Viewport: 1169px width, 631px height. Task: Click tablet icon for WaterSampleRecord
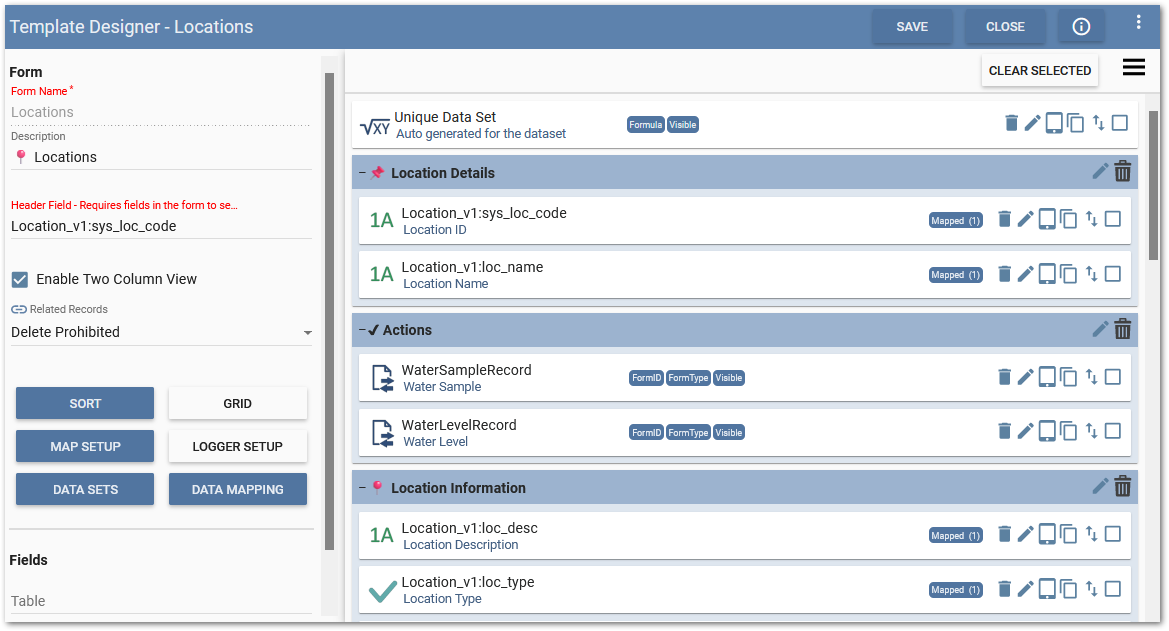tap(1047, 377)
